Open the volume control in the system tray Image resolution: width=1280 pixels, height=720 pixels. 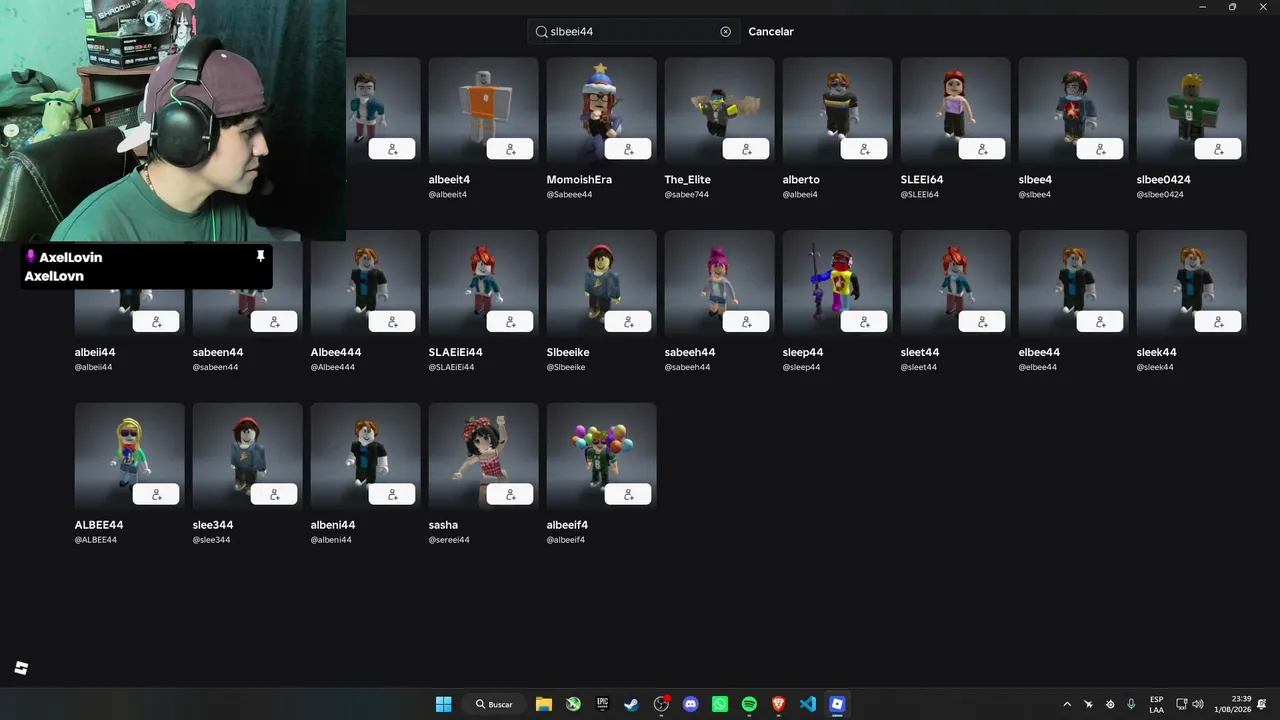click(1198, 704)
